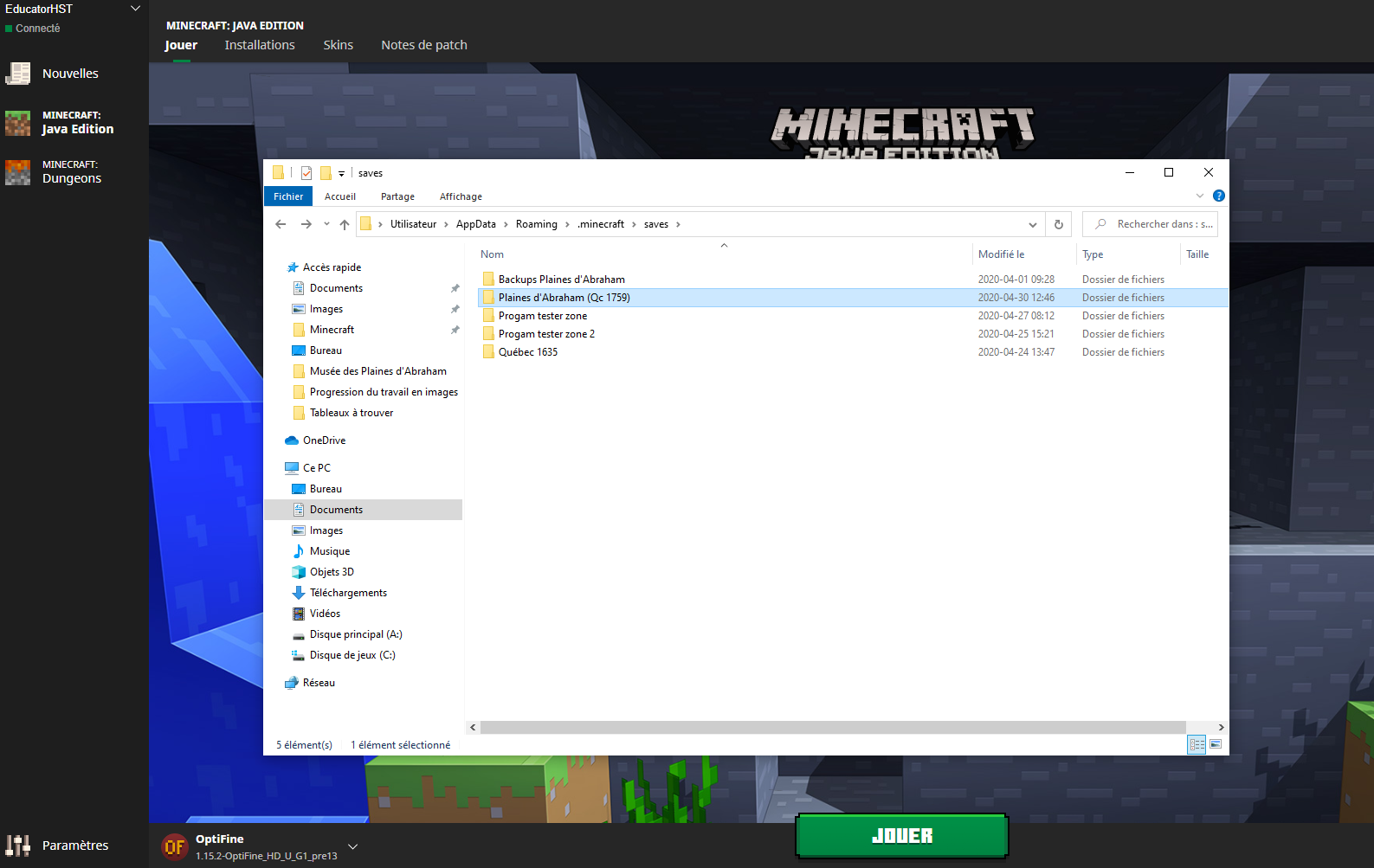1374x868 pixels.
Task: Expand breadcrumb chevron after saves
Action: click(678, 224)
